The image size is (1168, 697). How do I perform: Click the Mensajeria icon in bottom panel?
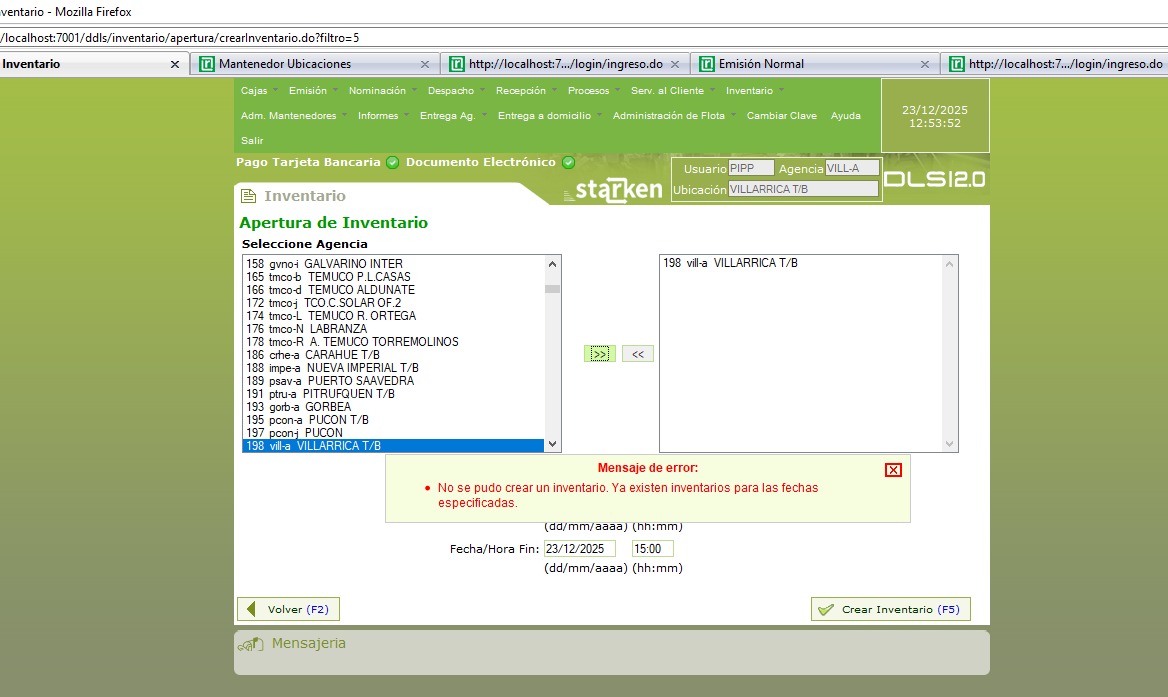pyautogui.click(x=250, y=644)
